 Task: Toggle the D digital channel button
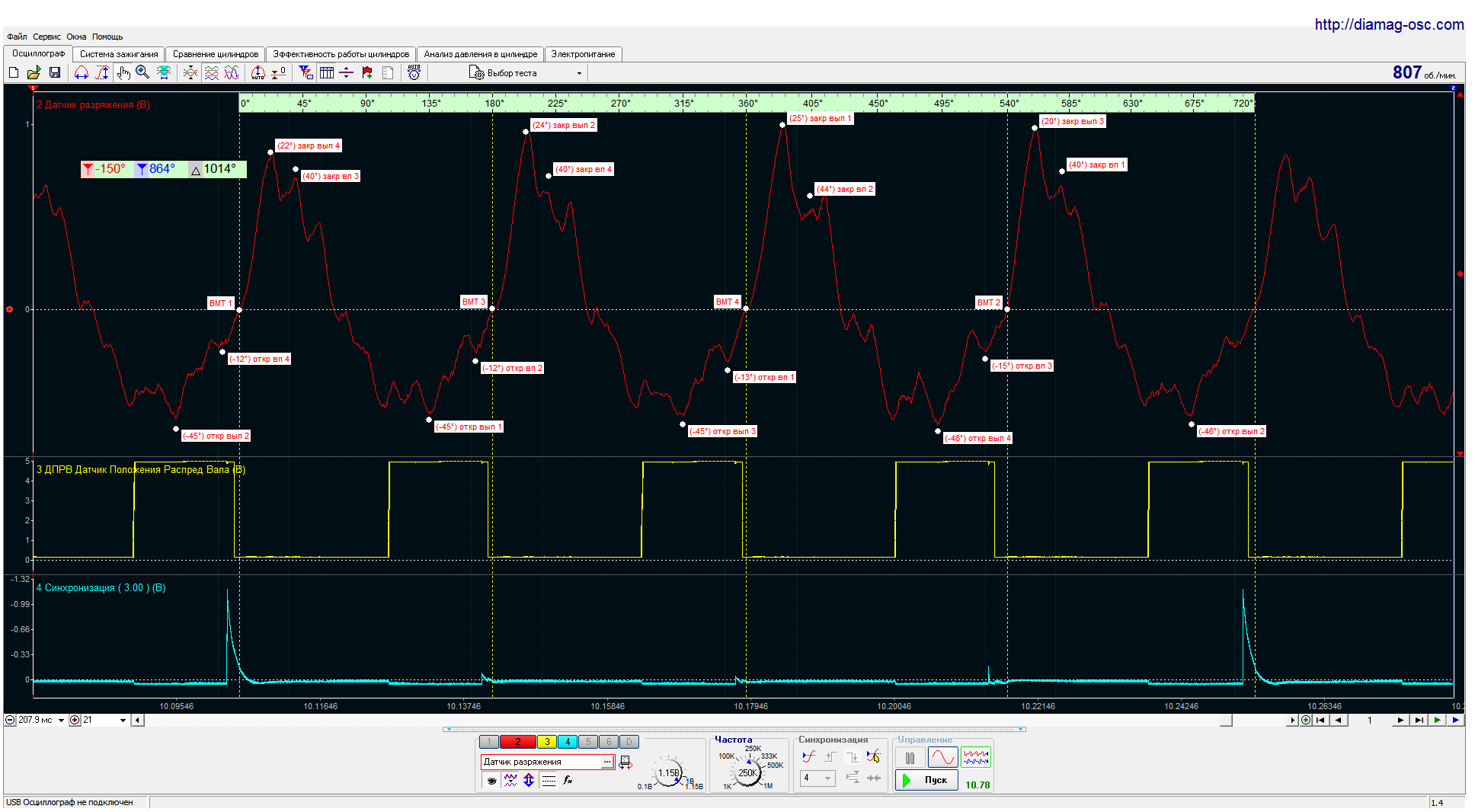coord(629,742)
